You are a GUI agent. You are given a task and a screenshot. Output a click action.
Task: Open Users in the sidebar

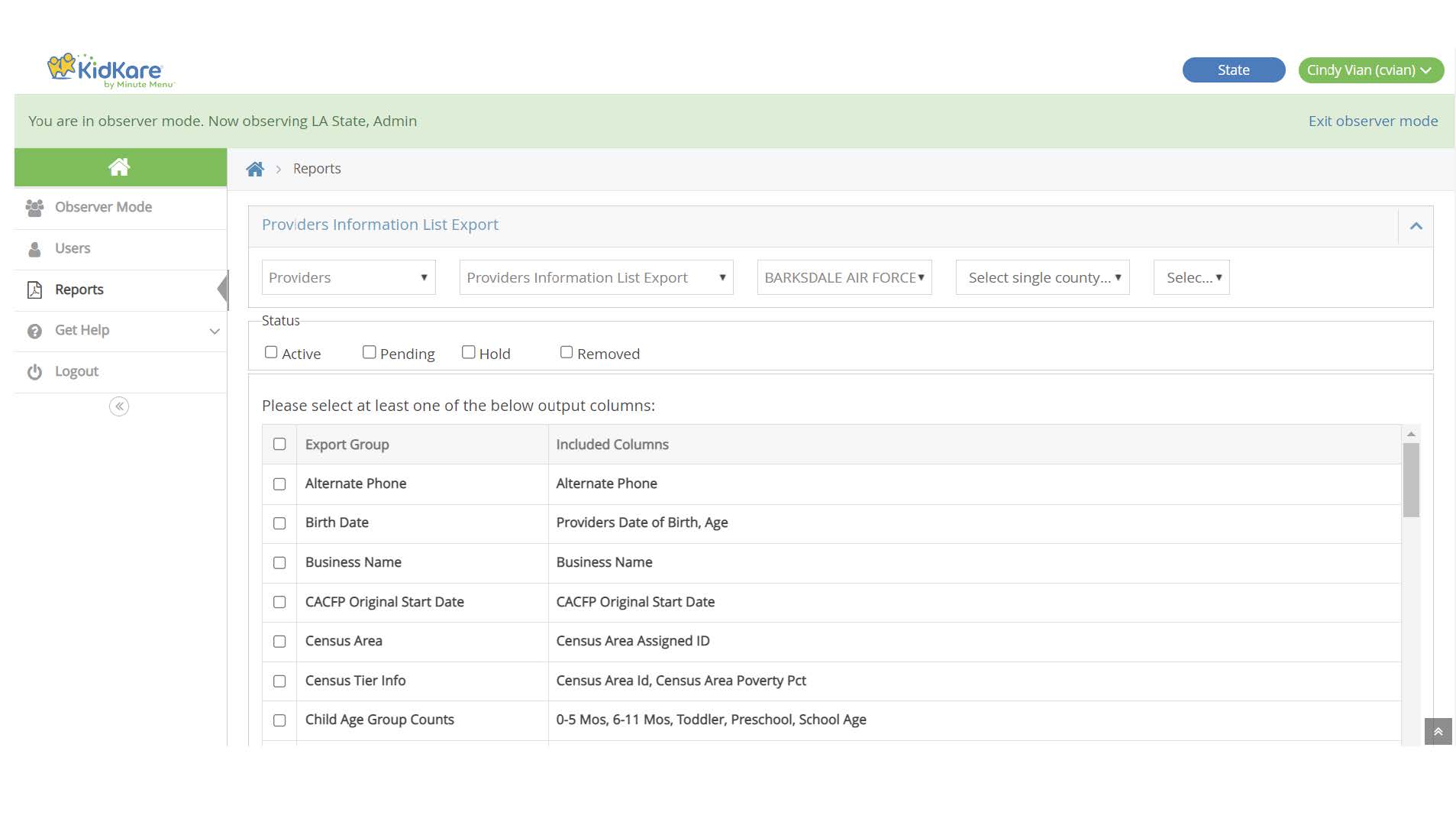tap(121, 249)
